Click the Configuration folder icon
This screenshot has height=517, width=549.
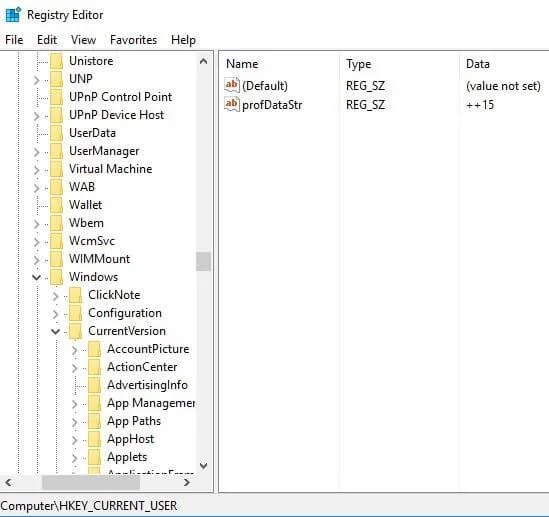point(75,313)
